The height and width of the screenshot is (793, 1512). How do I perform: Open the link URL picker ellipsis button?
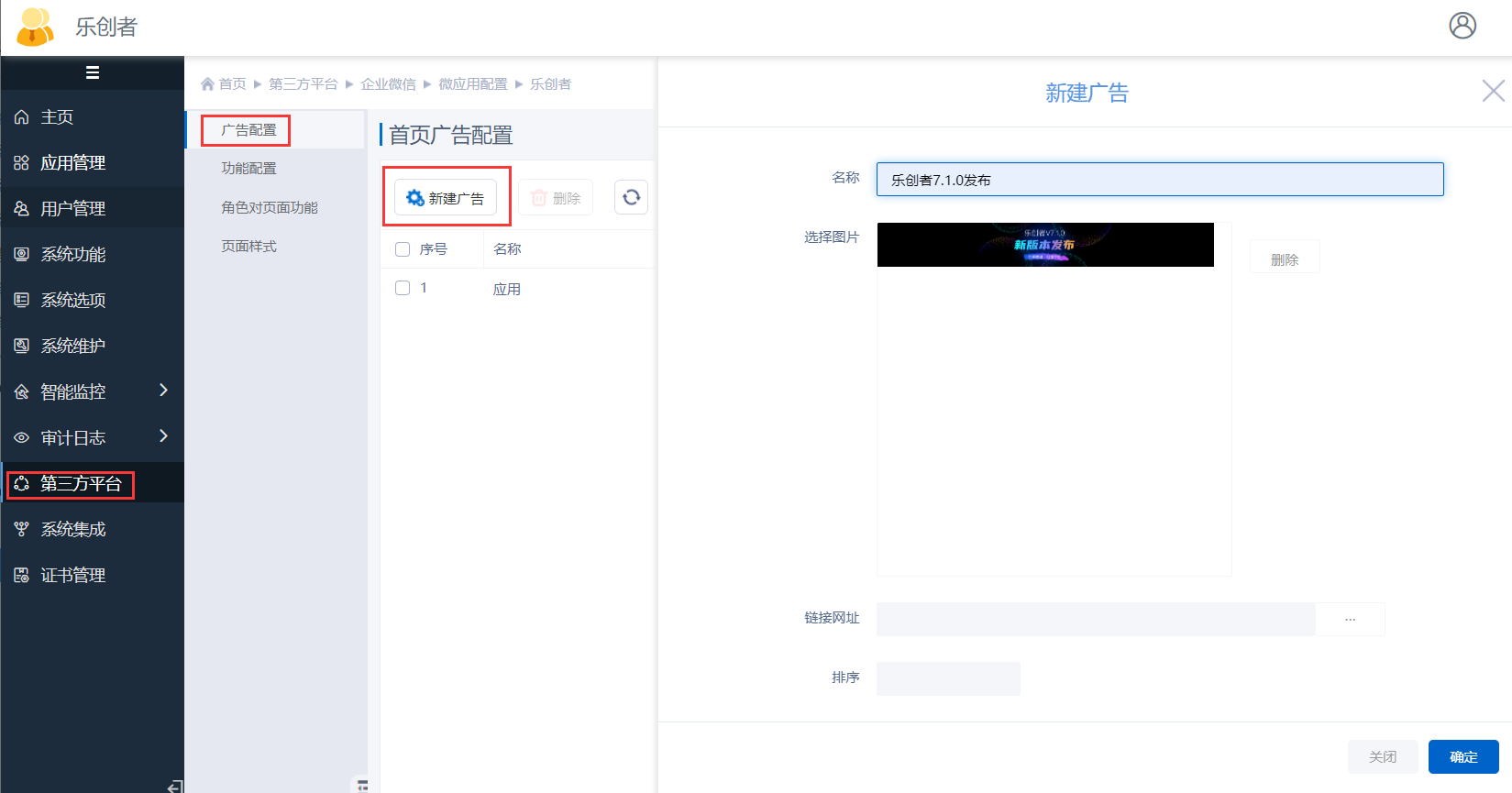[x=1350, y=620]
